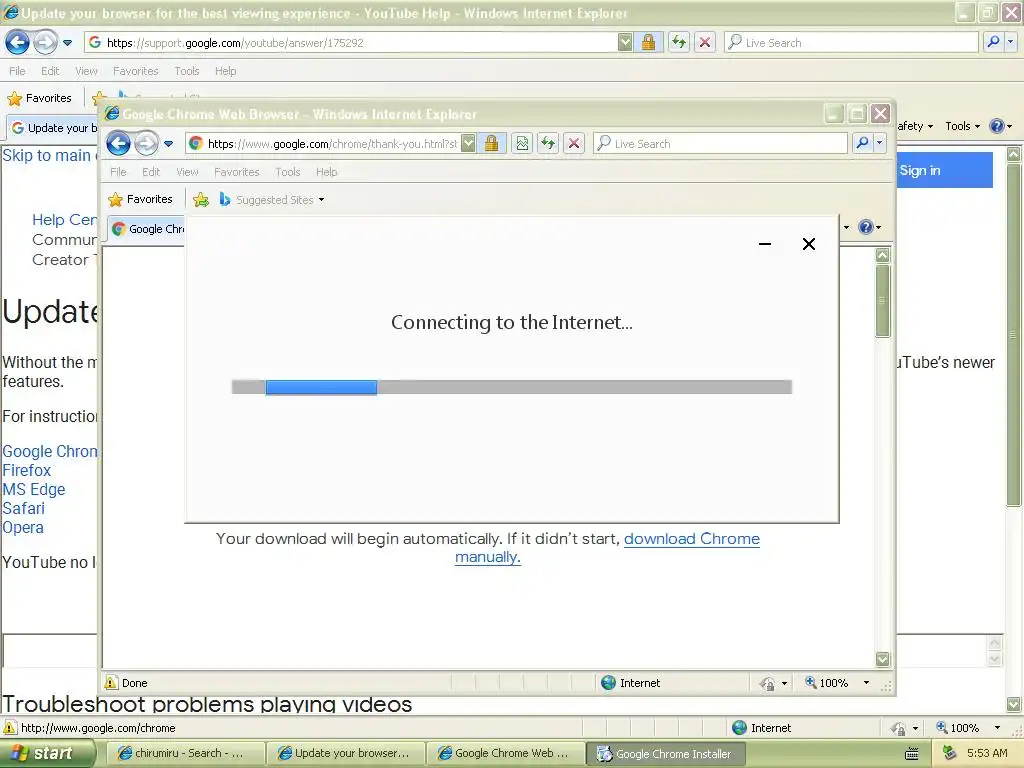Image resolution: width=1024 pixels, height=768 pixels.
Task: Open Help menu in YouTube Help window
Action: [x=225, y=71]
